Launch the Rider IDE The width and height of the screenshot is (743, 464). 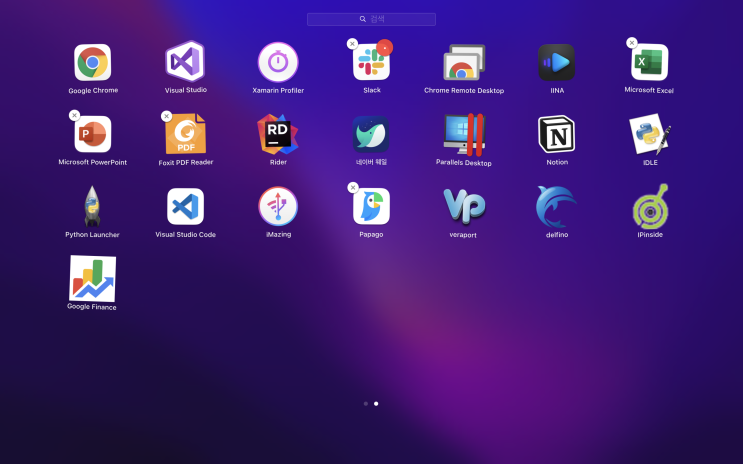tap(278, 134)
